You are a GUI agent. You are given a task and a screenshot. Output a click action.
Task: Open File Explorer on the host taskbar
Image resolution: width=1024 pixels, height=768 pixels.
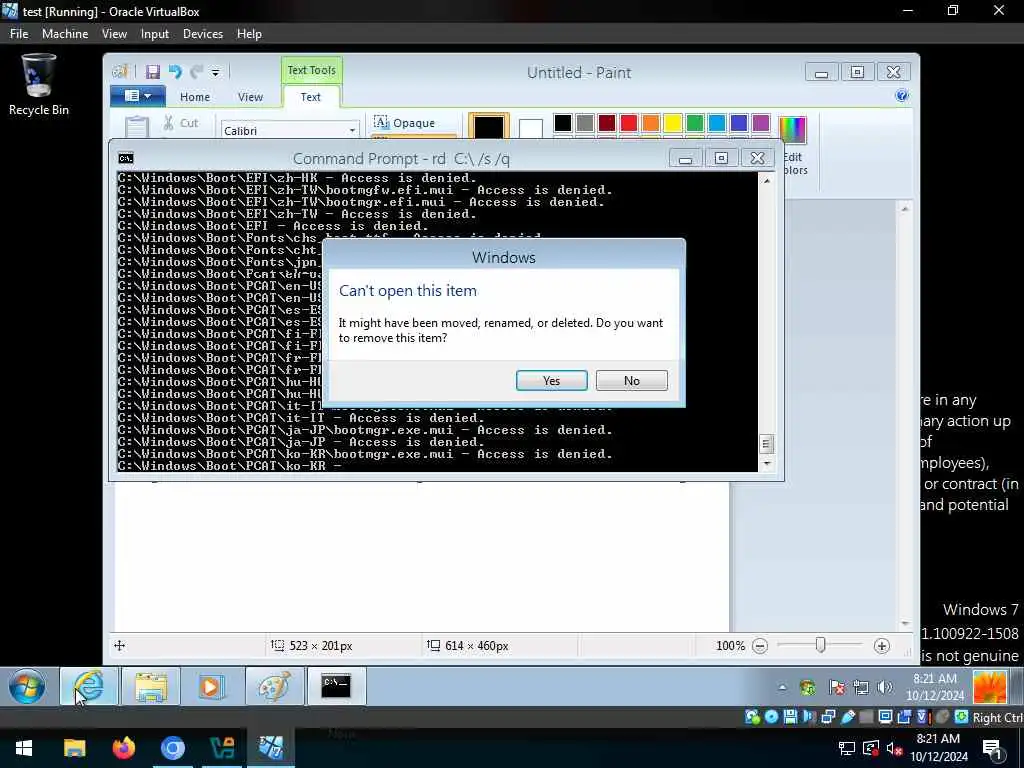(x=74, y=748)
